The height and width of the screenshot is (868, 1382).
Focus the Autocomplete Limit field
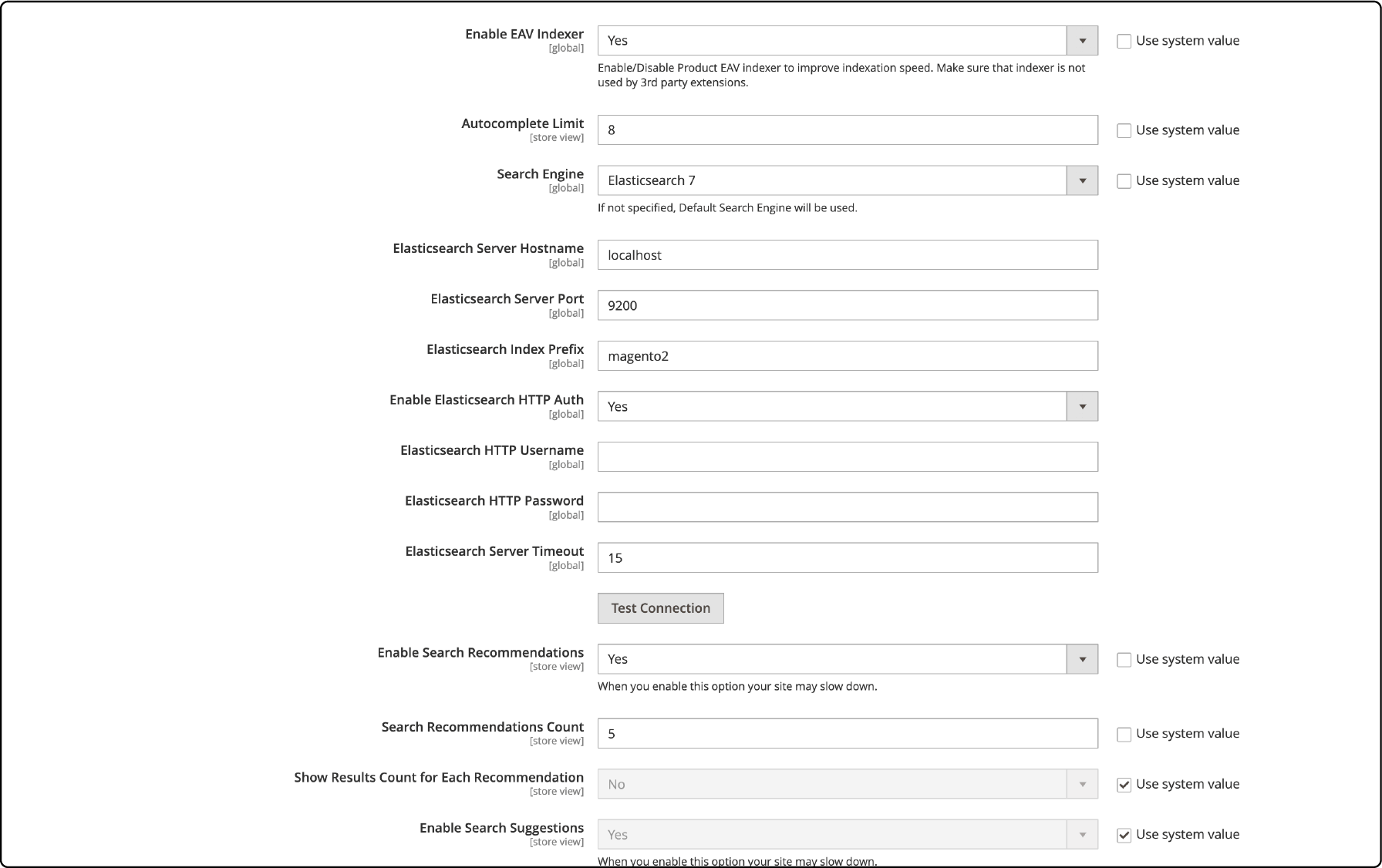848,130
